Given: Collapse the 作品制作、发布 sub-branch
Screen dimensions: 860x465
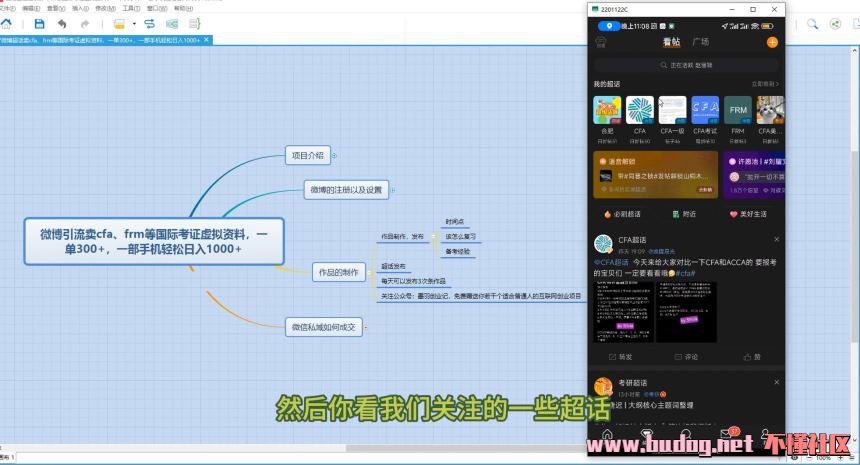Looking at the screenshot, I should coord(434,236).
